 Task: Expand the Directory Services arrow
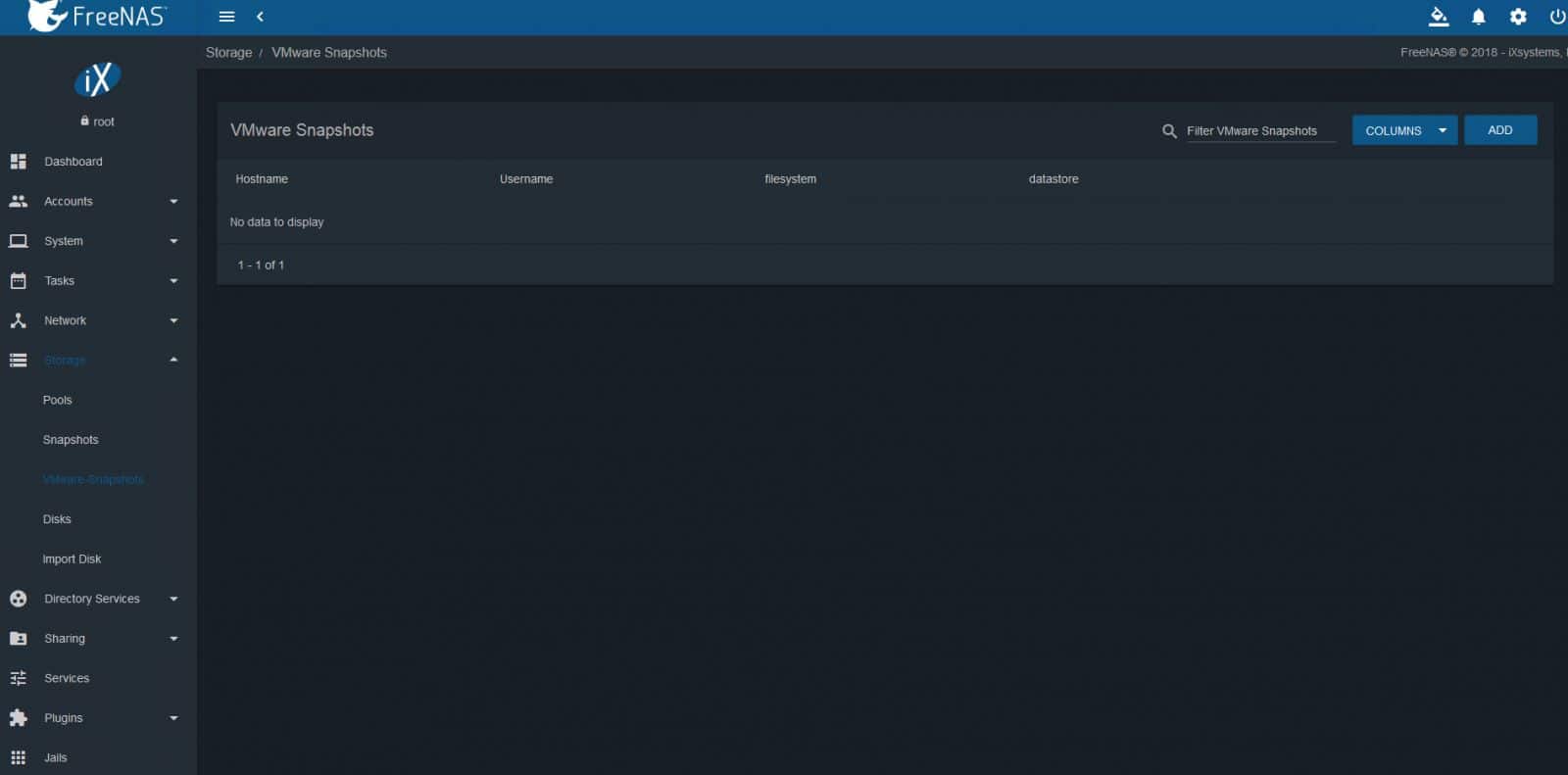[173, 599]
